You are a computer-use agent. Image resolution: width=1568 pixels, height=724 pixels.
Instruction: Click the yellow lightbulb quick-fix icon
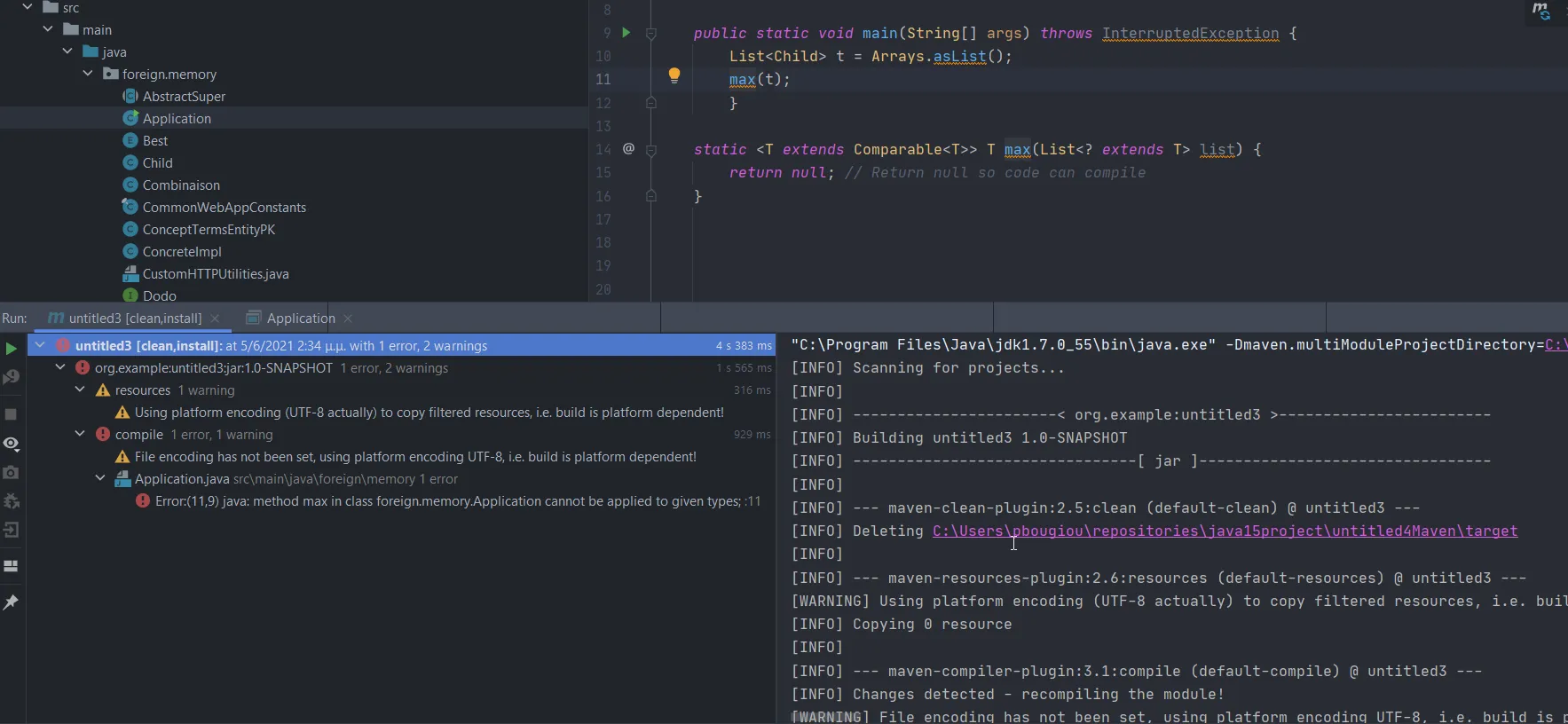674,75
